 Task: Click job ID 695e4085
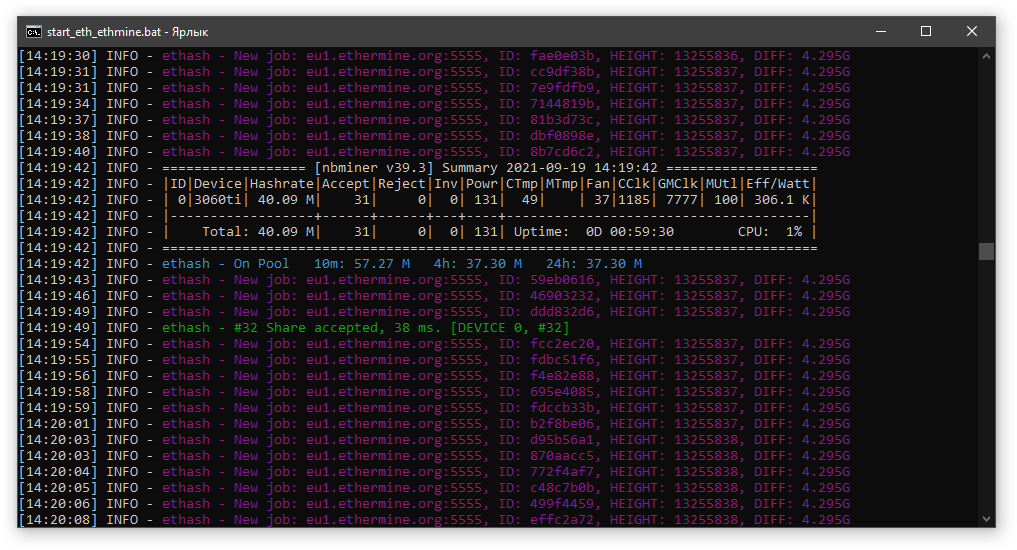point(562,392)
